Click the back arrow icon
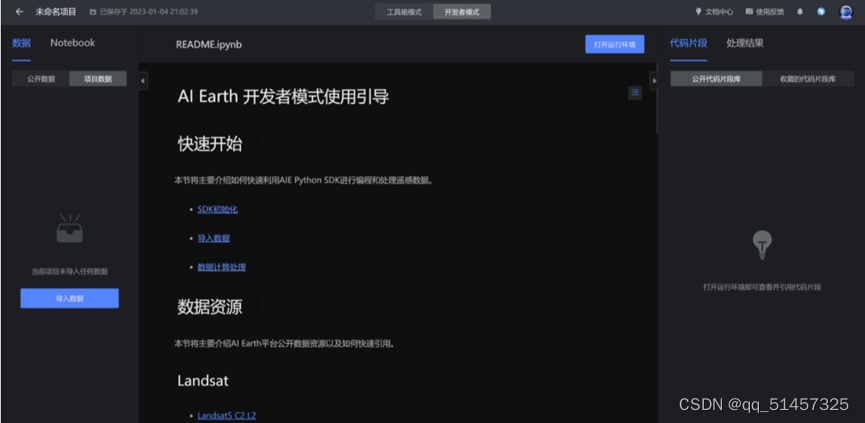 (20, 12)
